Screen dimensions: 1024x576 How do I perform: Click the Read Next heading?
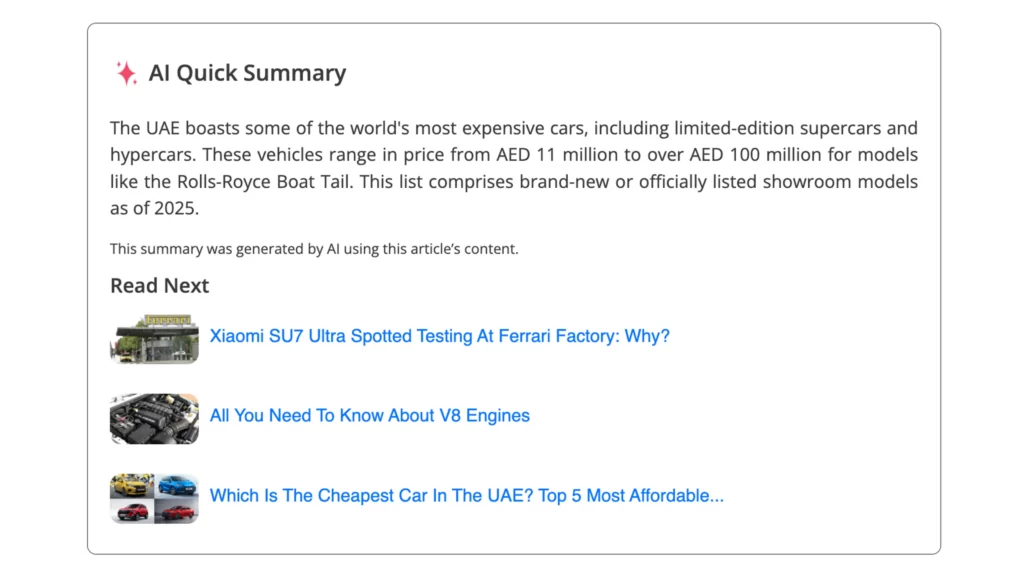point(159,285)
